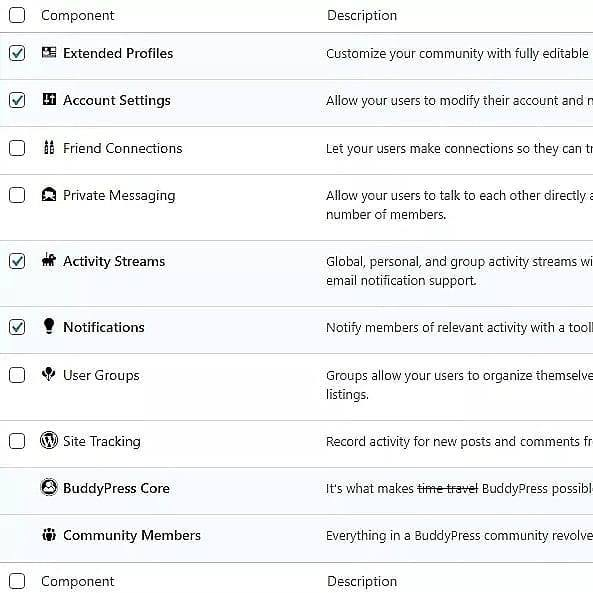Click the Site Tracking label
This screenshot has width=593, height=593.
point(102,442)
